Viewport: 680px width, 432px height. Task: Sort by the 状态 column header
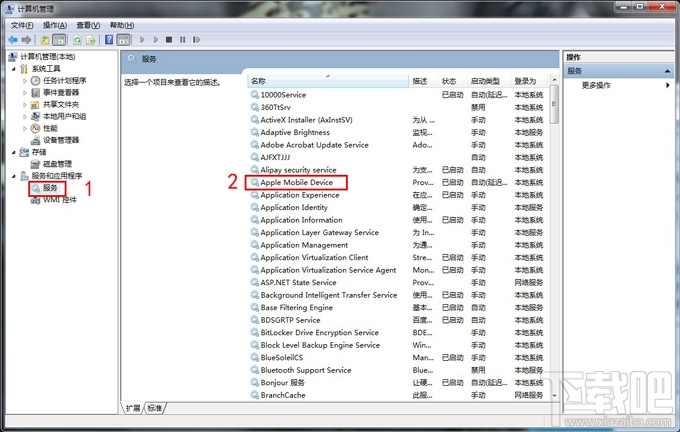452,81
